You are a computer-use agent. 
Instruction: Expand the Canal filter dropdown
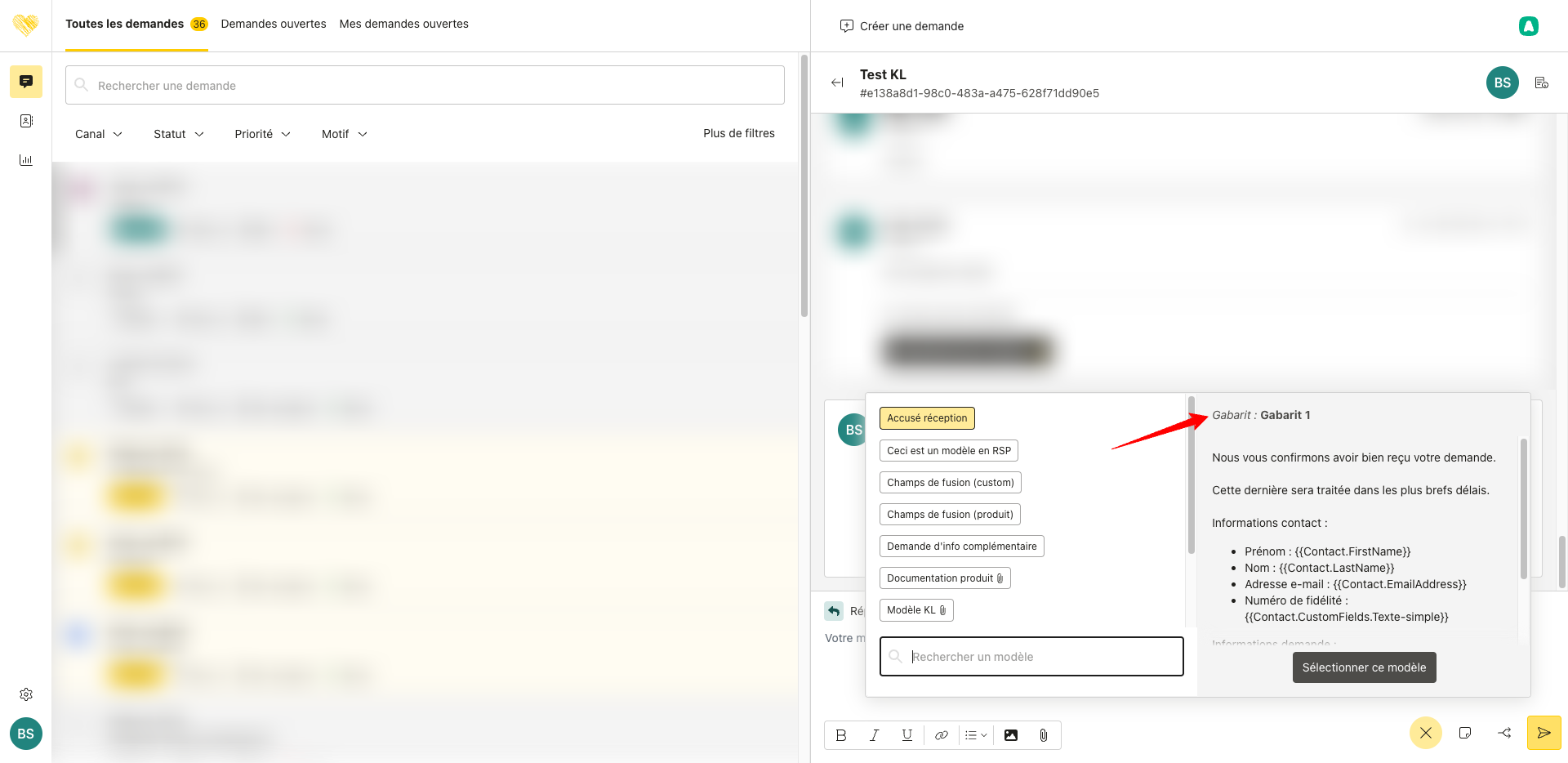pos(99,134)
